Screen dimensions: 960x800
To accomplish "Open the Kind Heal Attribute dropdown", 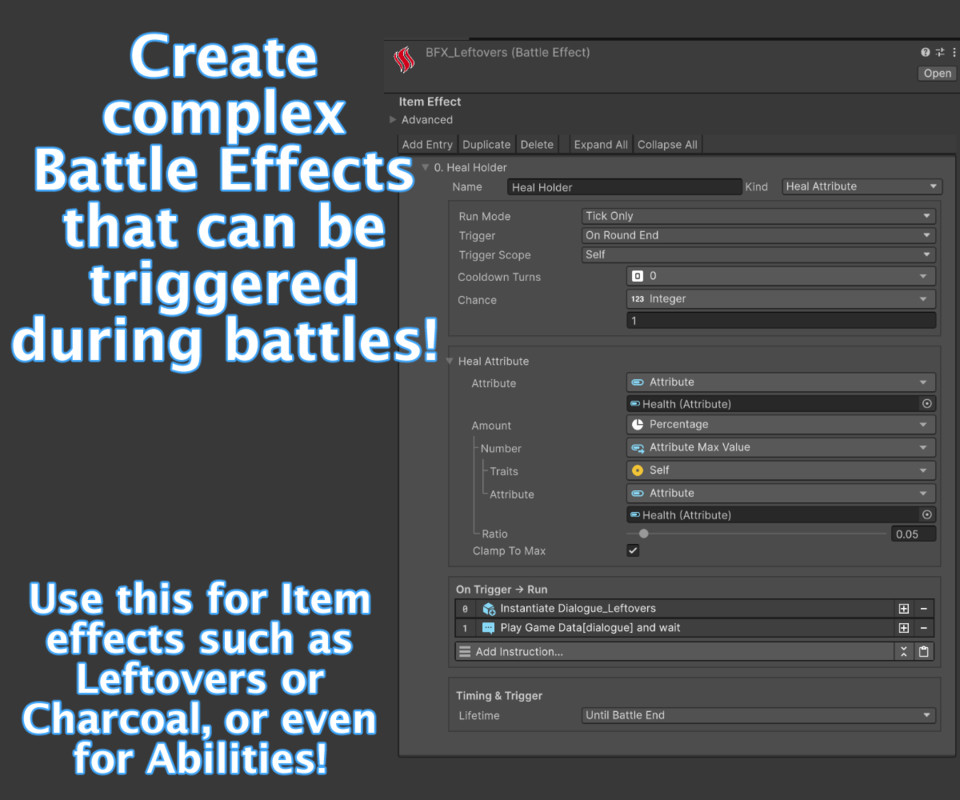I will (x=861, y=186).
